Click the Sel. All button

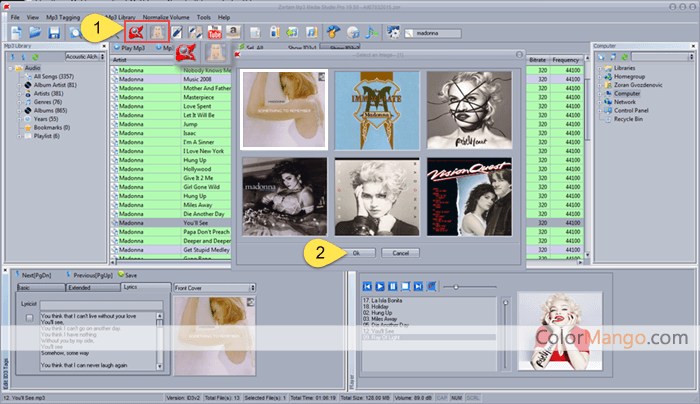[253, 48]
